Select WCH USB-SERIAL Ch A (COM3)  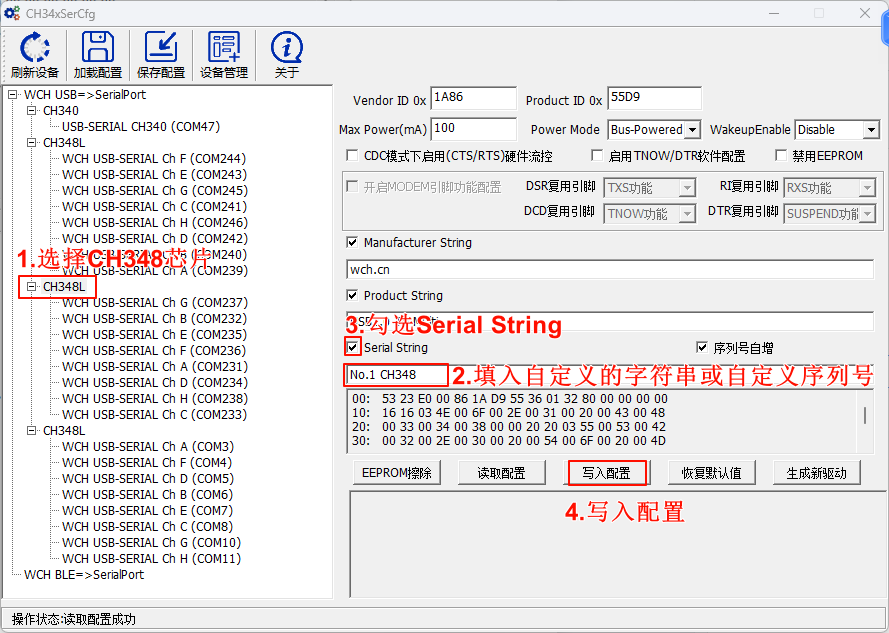(147, 447)
